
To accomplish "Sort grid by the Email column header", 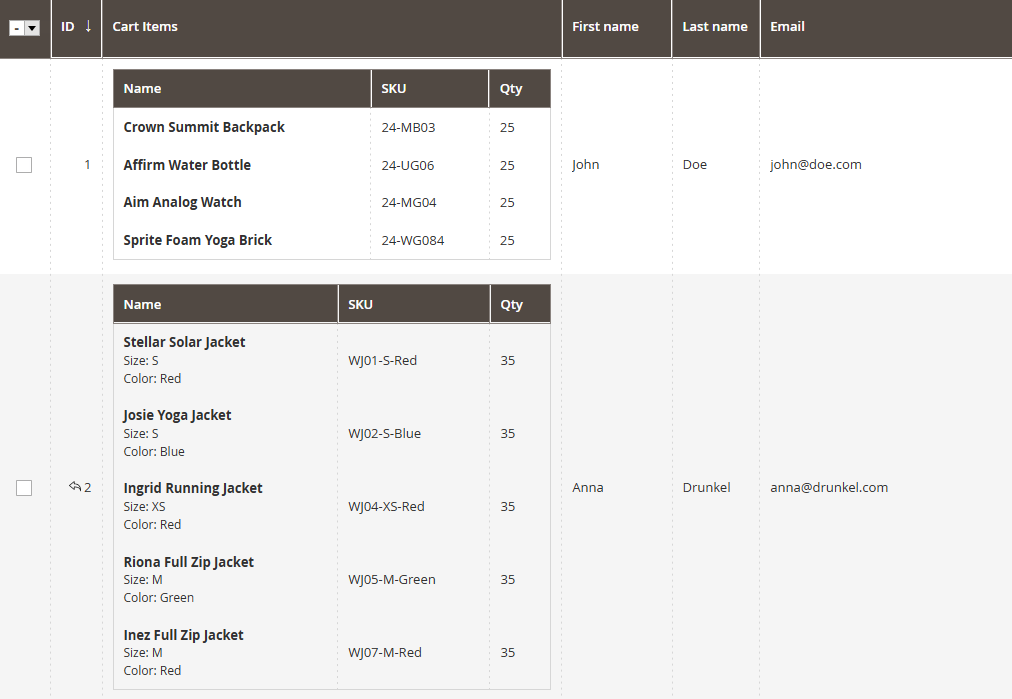I will (x=787, y=26).
